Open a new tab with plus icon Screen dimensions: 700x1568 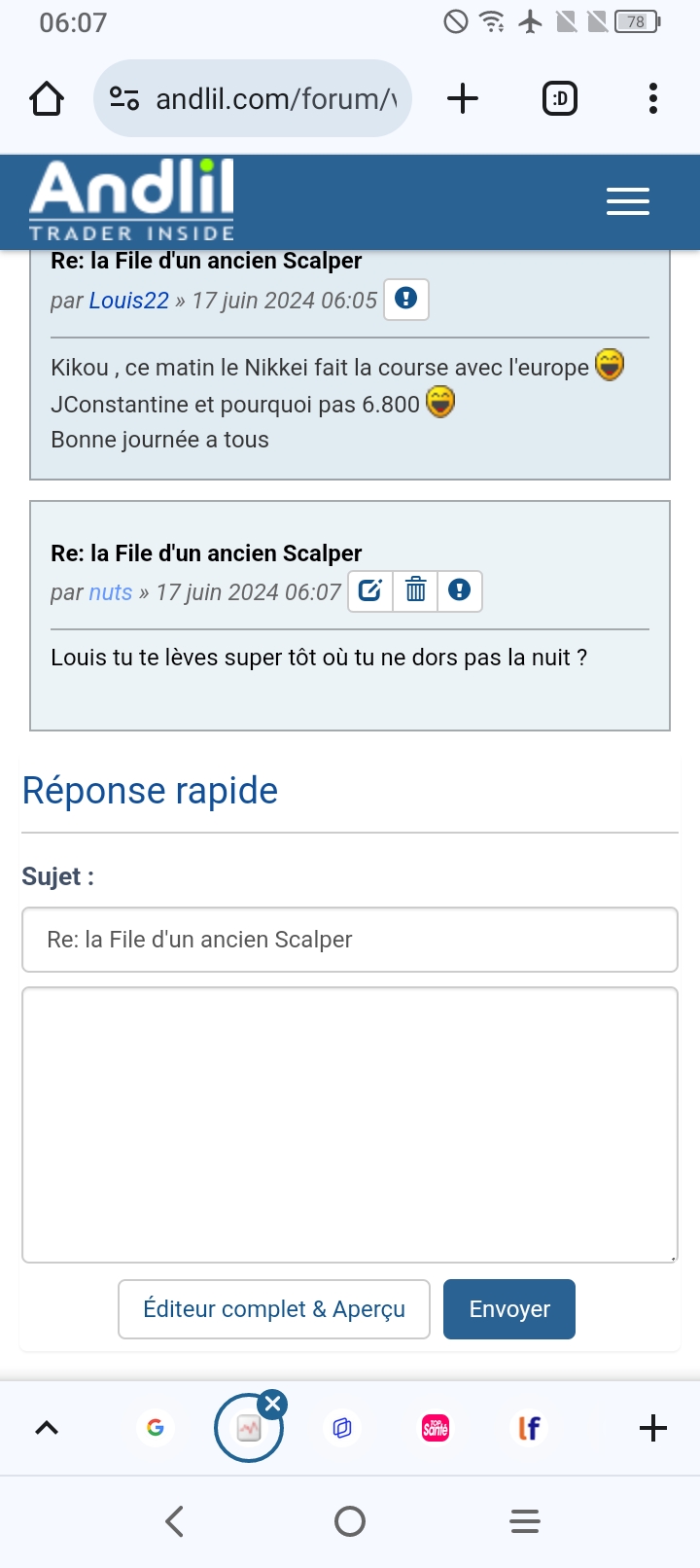click(463, 99)
